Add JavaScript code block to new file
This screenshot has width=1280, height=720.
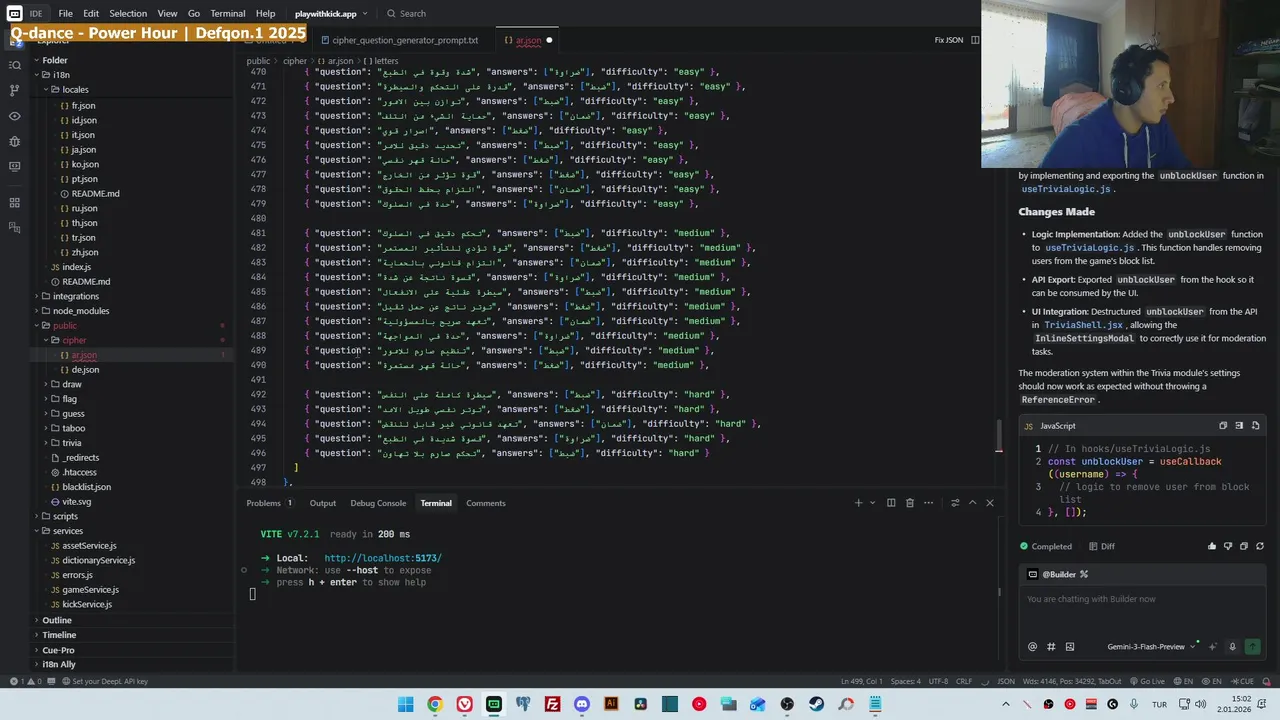click(1256, 426)
